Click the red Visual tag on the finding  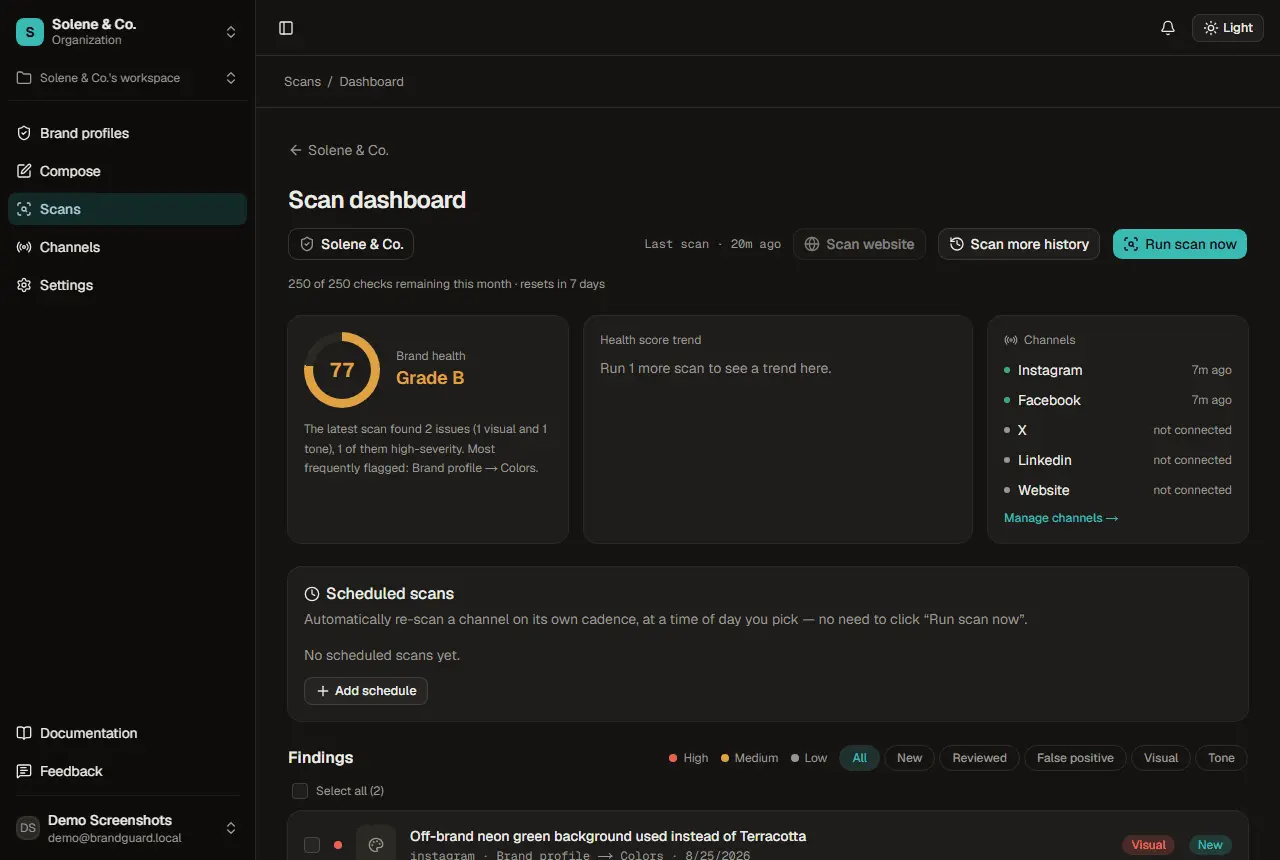point(1148,845)
